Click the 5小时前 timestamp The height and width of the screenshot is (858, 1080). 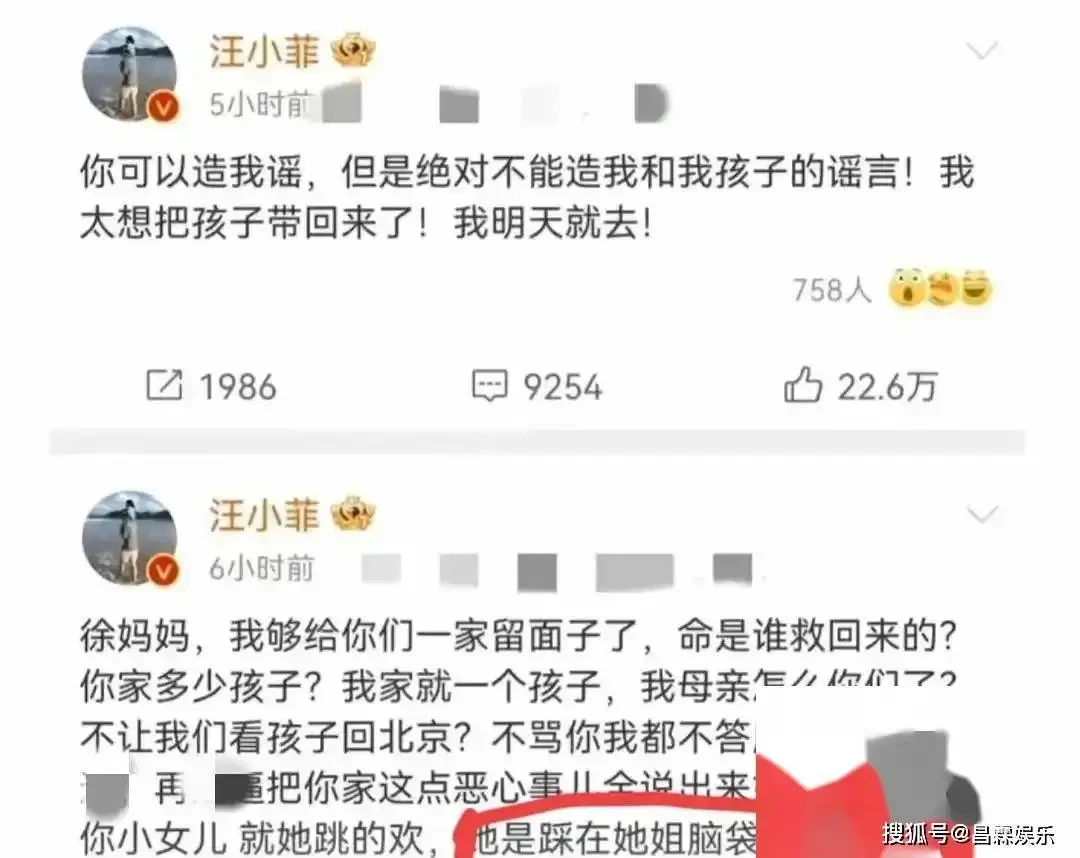click(x=260, y=104)
